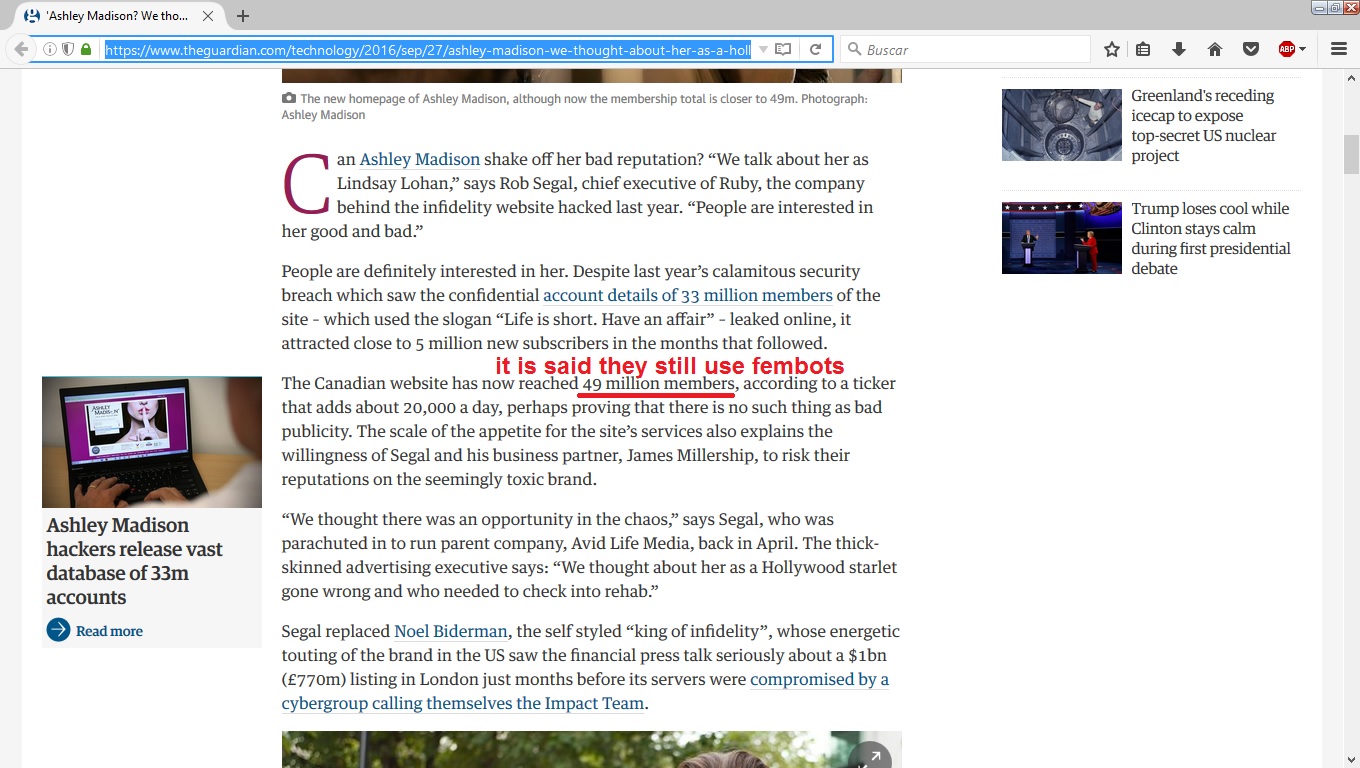Click the scrollbar up arrow
Screen dimensions: 1360x768
[x=1351, y=77]
